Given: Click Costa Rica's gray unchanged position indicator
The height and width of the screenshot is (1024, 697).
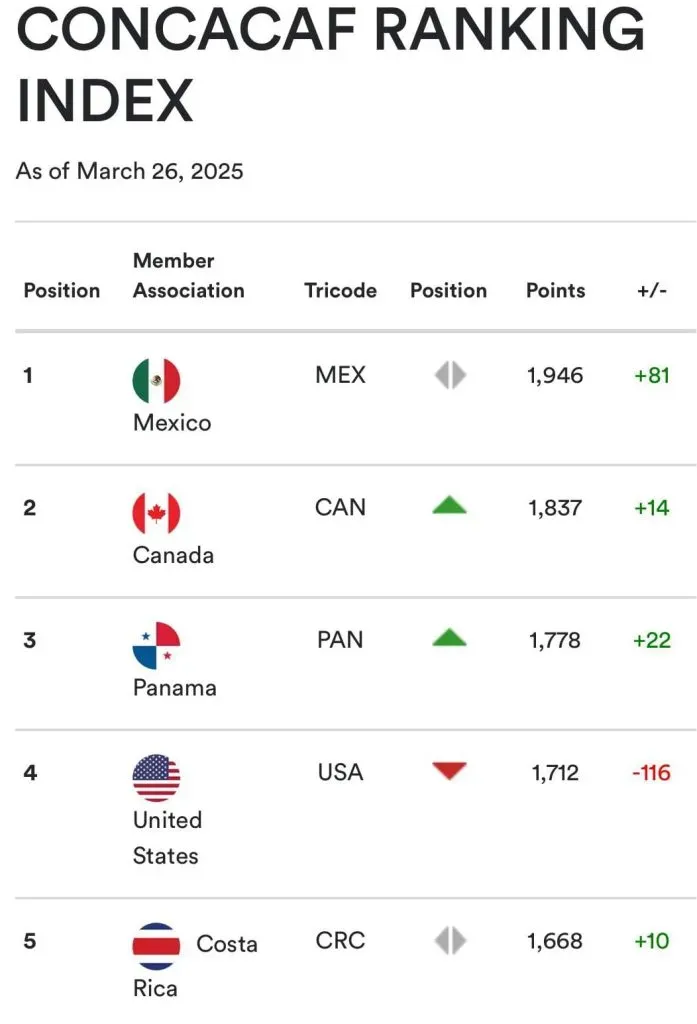Looking at the screenshot, I should (x=450, y=940).
